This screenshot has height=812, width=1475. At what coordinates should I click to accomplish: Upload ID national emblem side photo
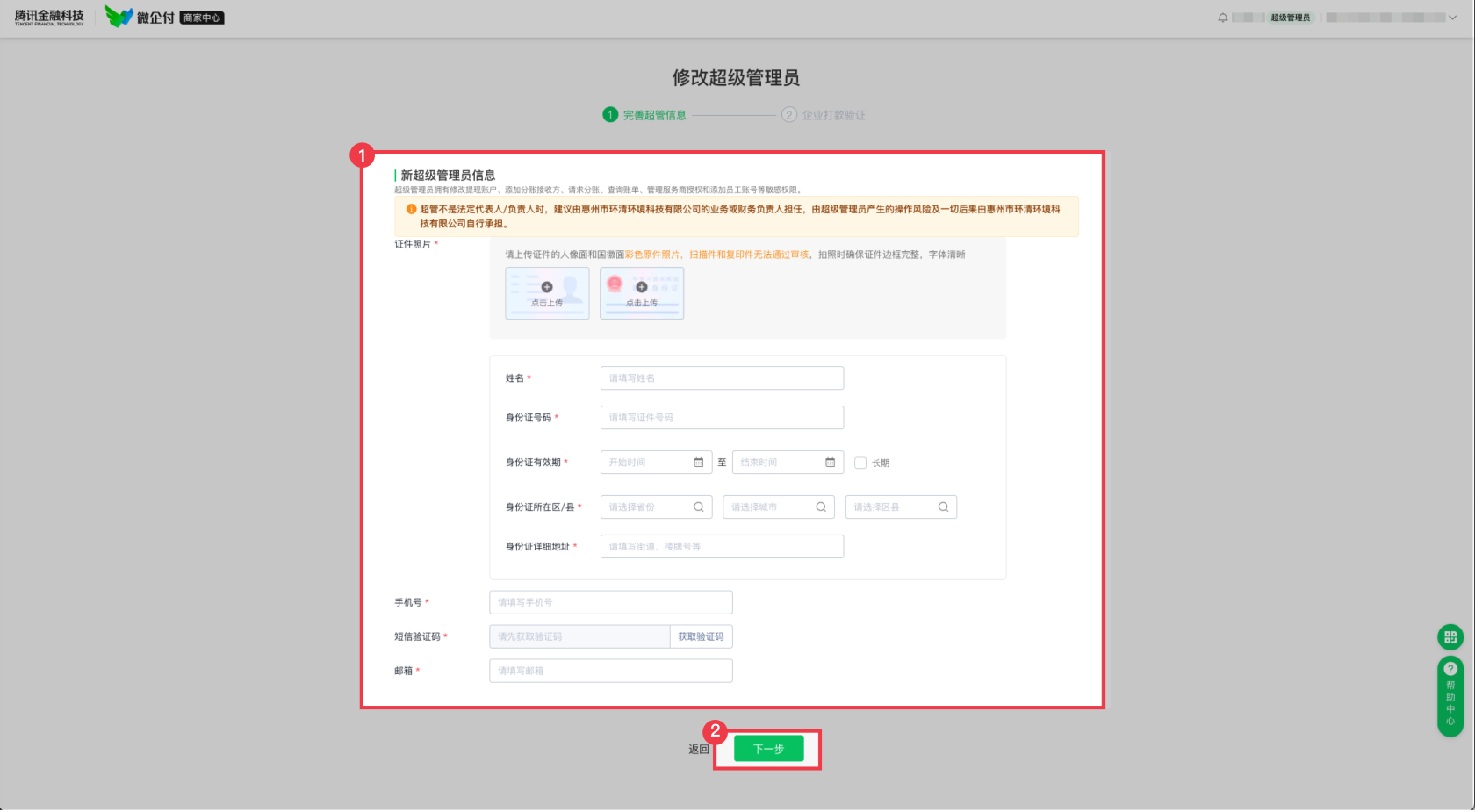click(x=642, y=293)
